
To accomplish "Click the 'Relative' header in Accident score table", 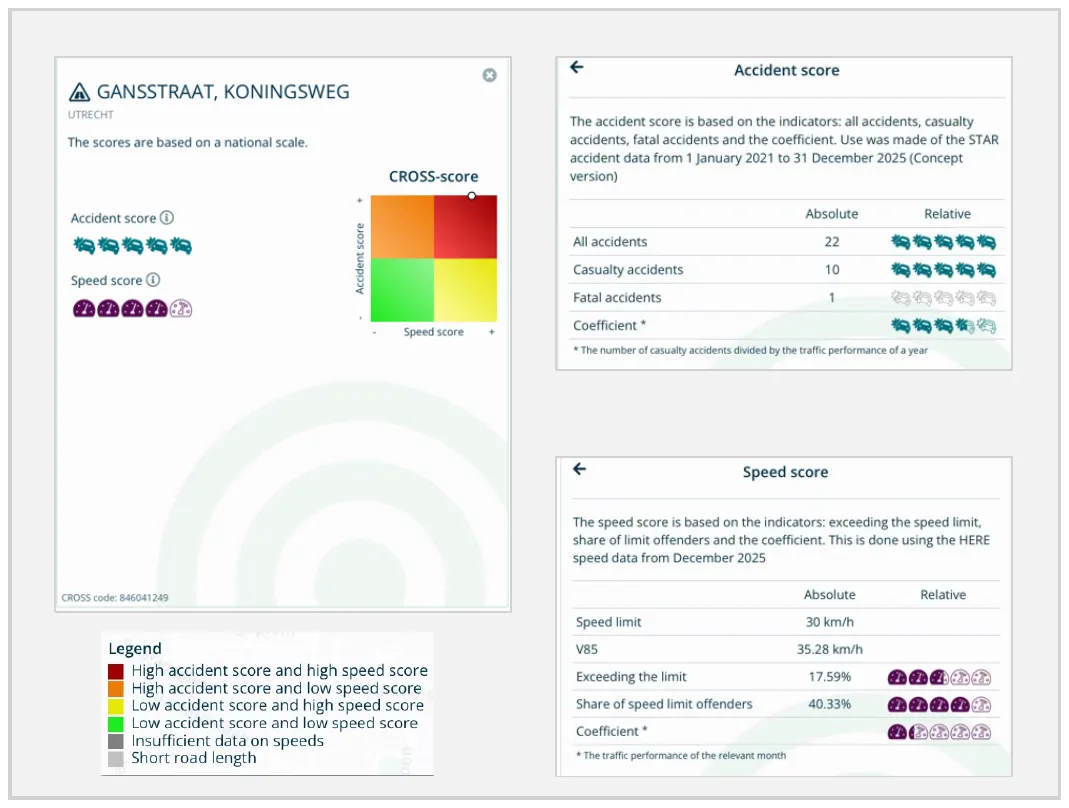I will [x=948, y=214].
